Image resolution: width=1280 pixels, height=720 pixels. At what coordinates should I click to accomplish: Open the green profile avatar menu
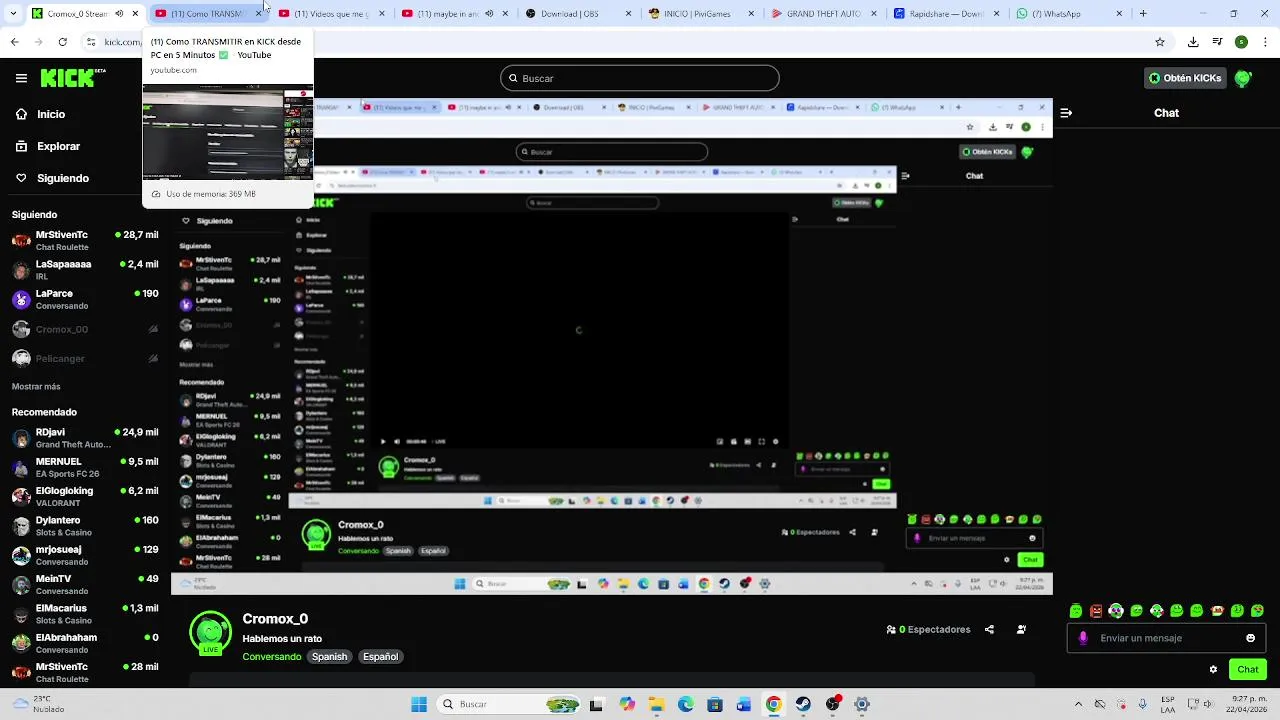click(x=1243, y=78)
